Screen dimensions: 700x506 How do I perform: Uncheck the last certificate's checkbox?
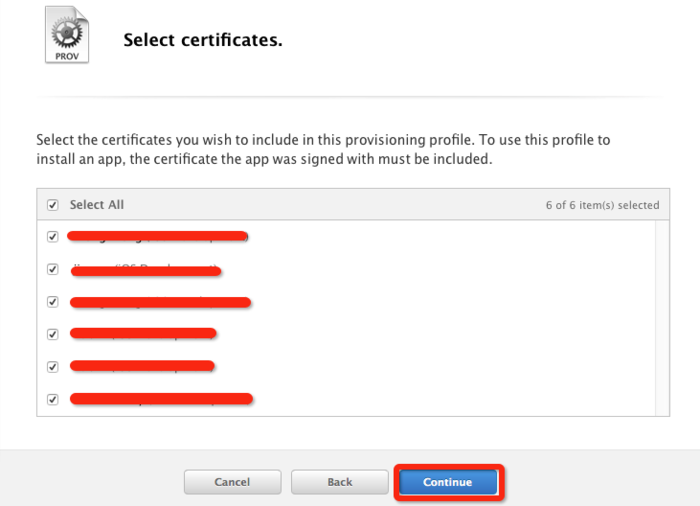coord(53,399)
